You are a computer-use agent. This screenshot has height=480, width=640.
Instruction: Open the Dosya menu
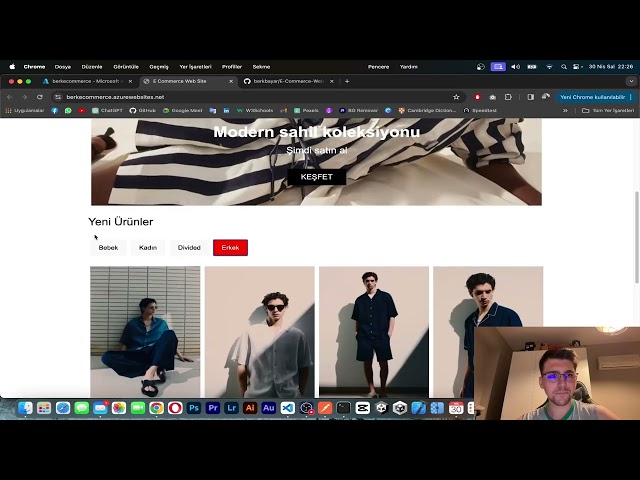pyautogui.click(x=63, y=67)
